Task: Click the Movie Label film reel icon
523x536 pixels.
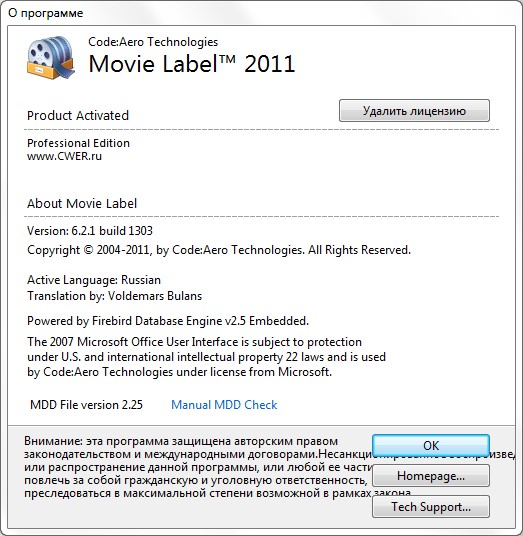Action: pos(51,57)
